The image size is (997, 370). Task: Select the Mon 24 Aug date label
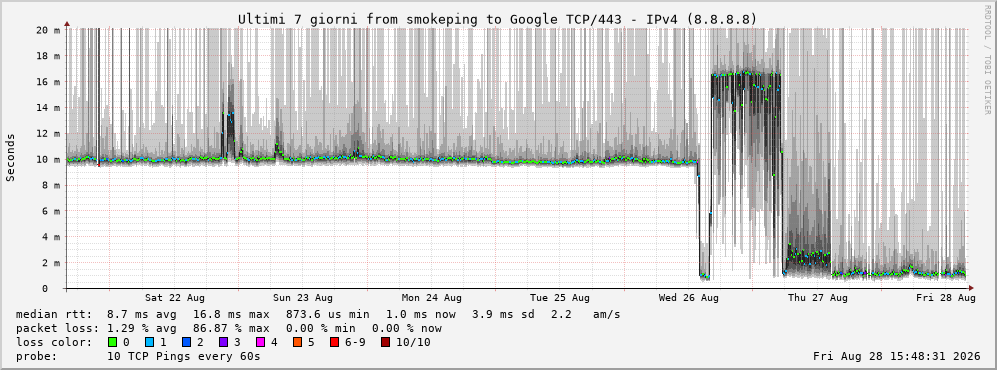tap(432, 298)
